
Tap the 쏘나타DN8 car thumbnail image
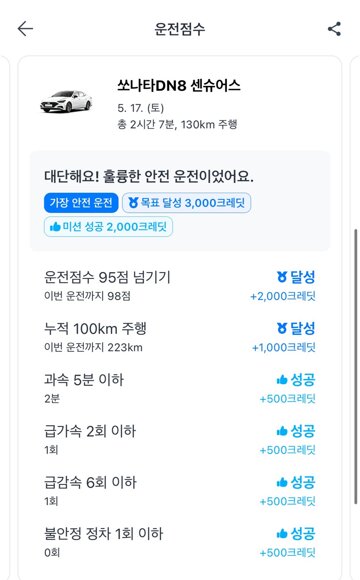(67, 101)
